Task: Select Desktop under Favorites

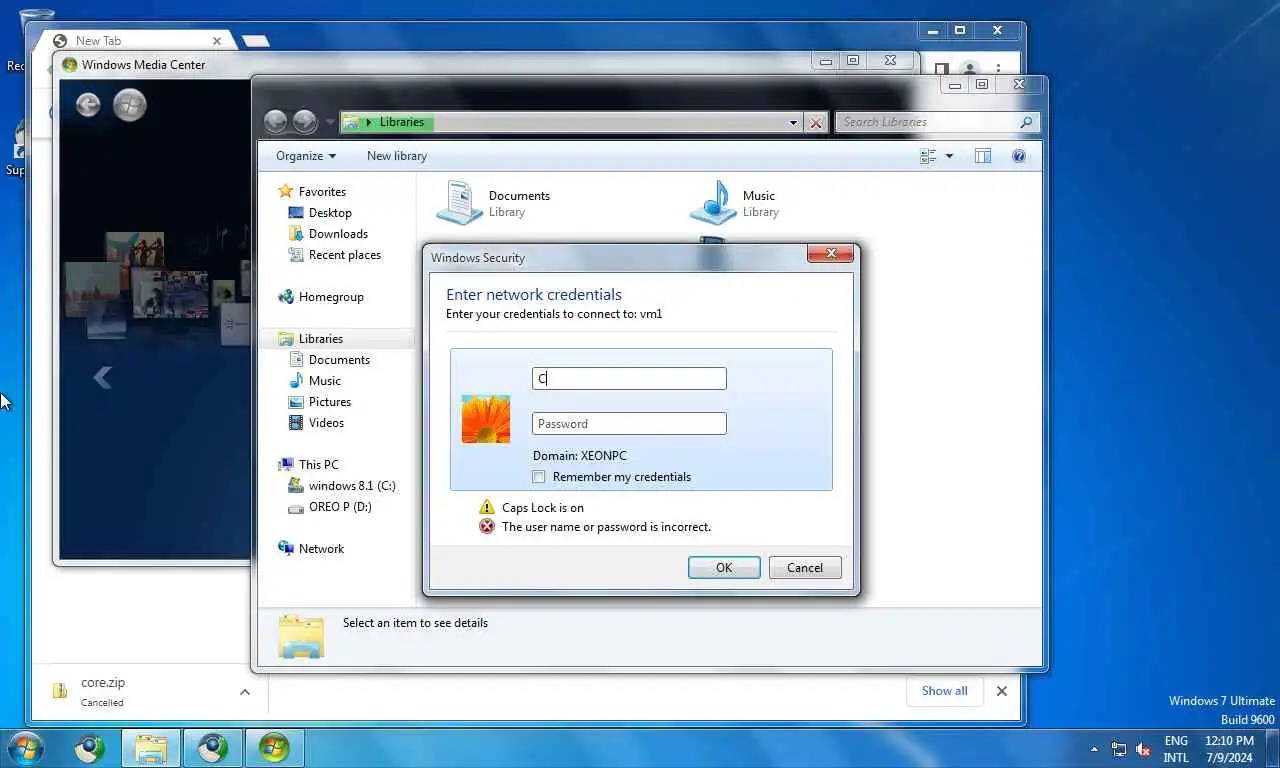Action: (x=330, y=213)
